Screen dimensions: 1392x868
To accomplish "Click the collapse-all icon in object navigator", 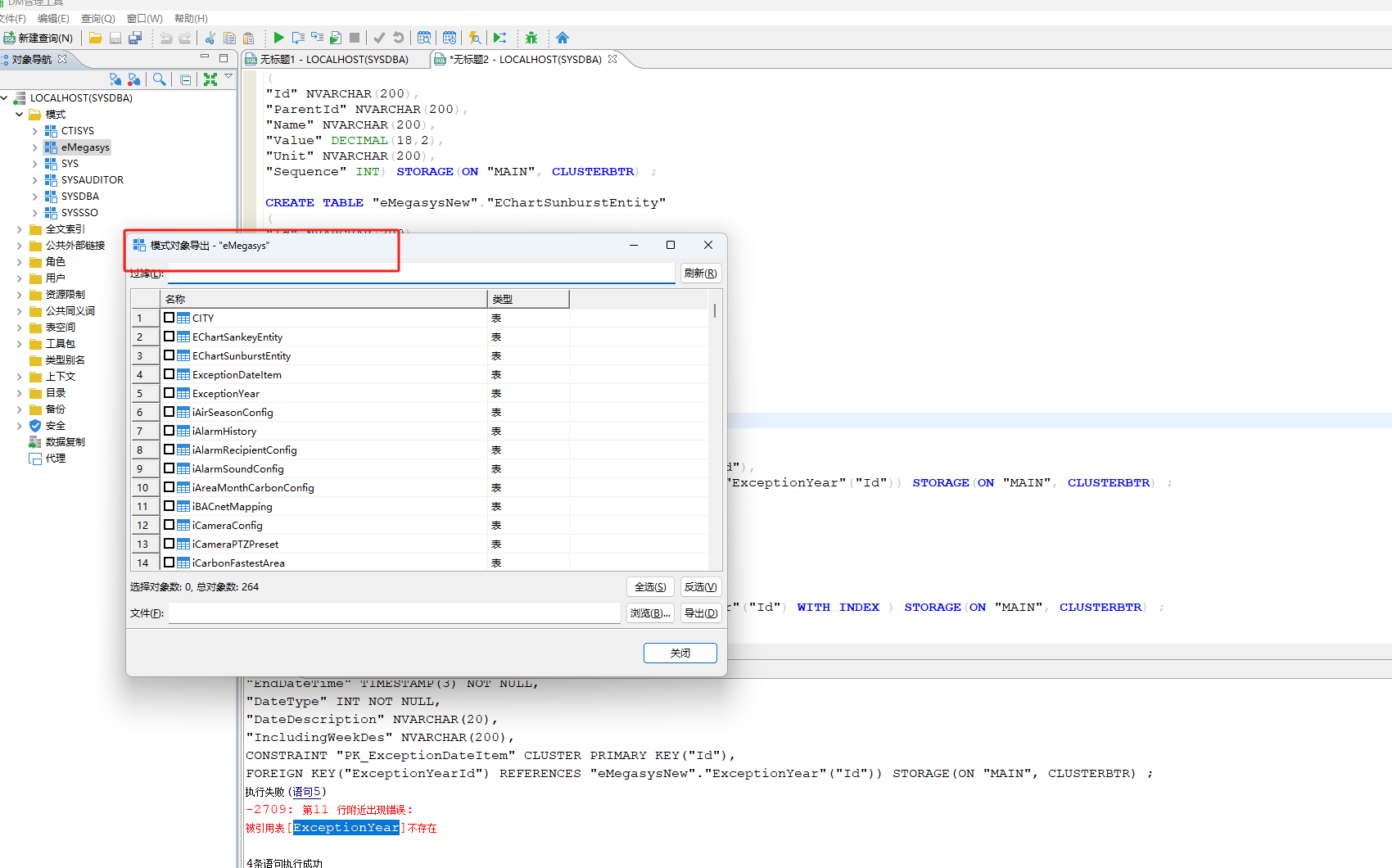I will pos(186,79).
